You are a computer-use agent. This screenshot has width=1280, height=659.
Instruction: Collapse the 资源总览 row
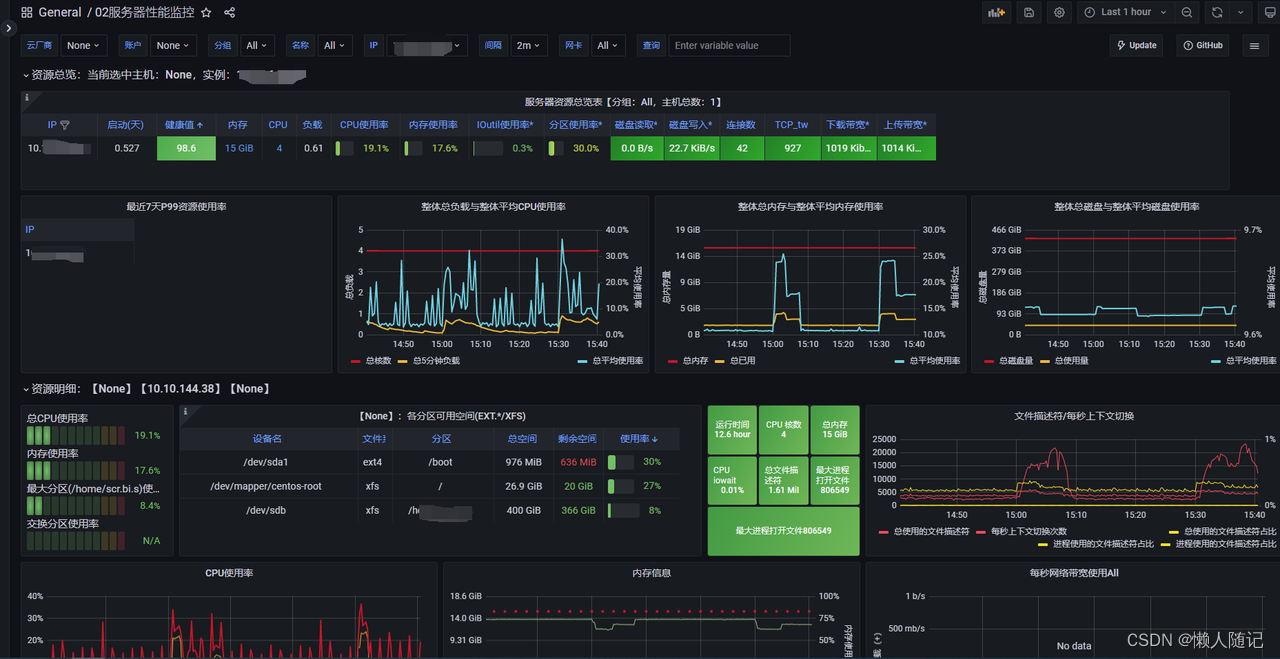coord(27,75)
